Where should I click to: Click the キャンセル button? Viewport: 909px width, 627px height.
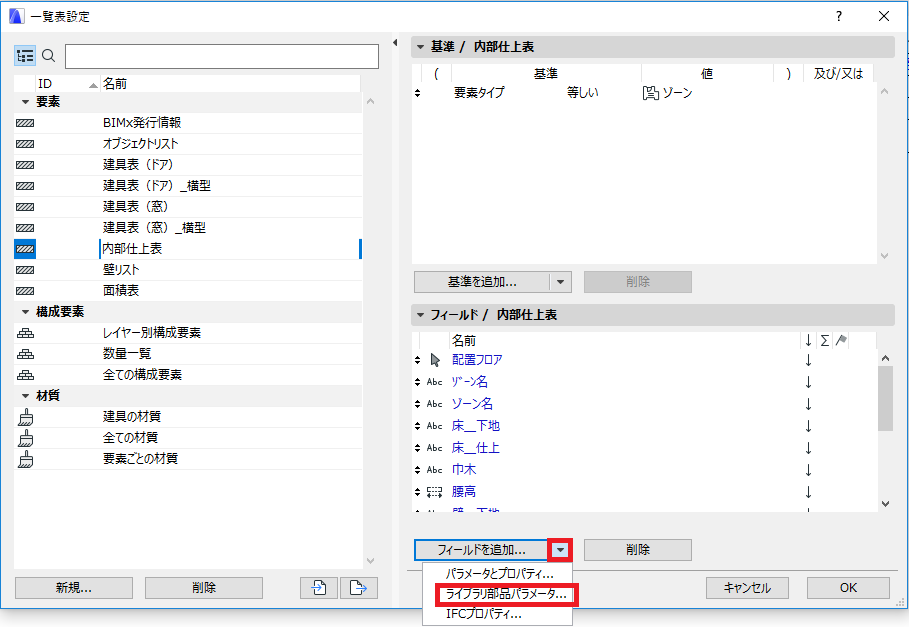(747, 588)
